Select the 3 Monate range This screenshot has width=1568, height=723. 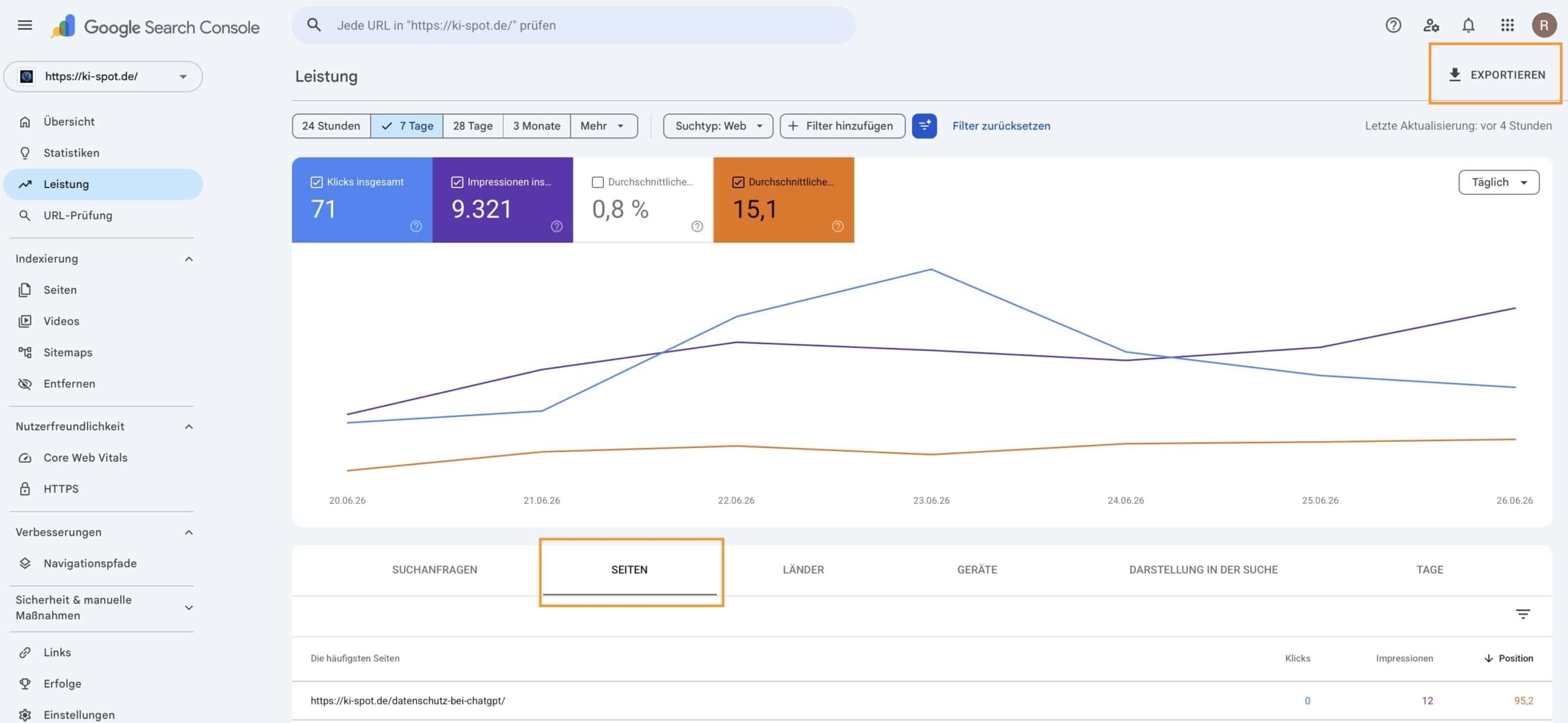tap(537, 126)
